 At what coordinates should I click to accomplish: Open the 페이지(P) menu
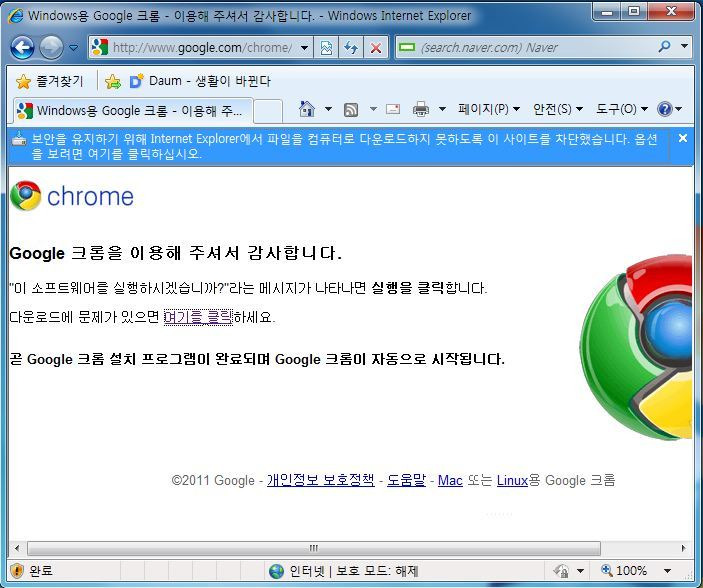coord(489,109)
